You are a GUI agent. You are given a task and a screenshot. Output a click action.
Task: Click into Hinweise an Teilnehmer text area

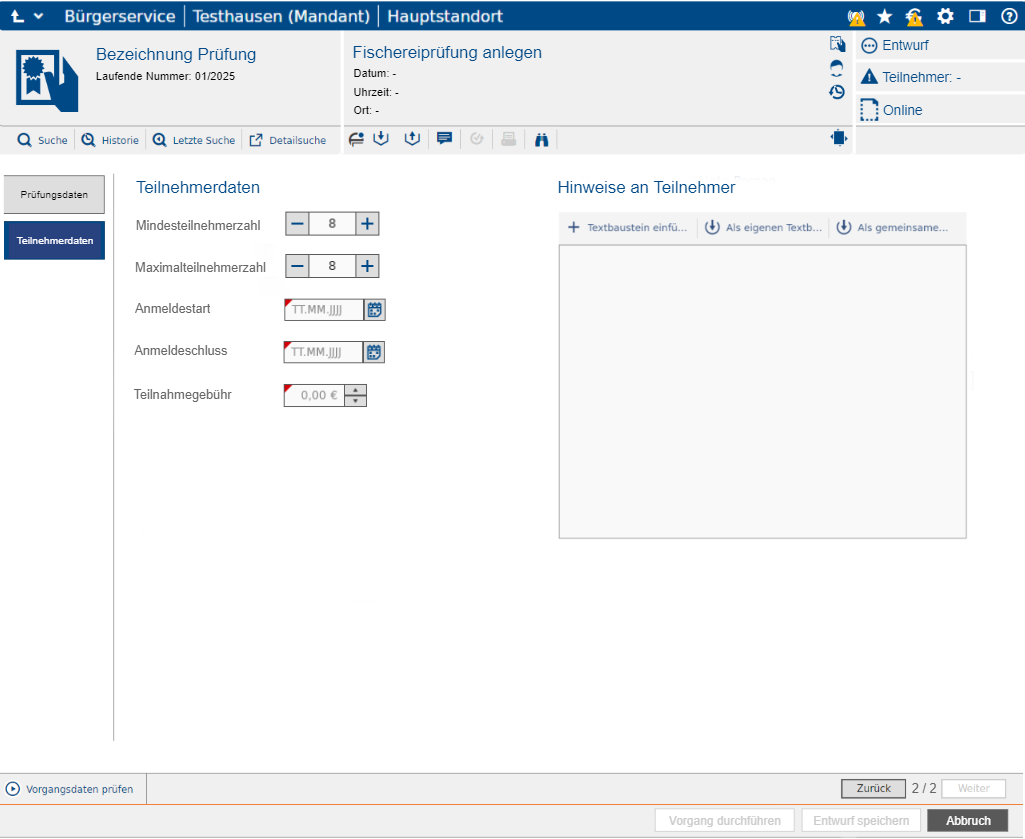762,391
